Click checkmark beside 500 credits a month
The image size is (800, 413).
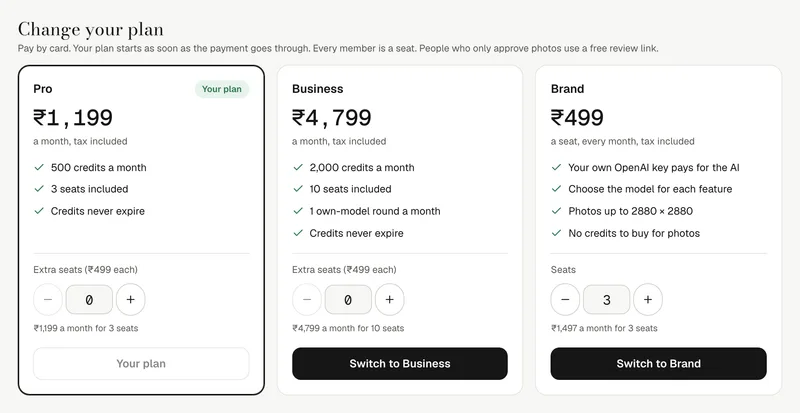coord(39,167)
